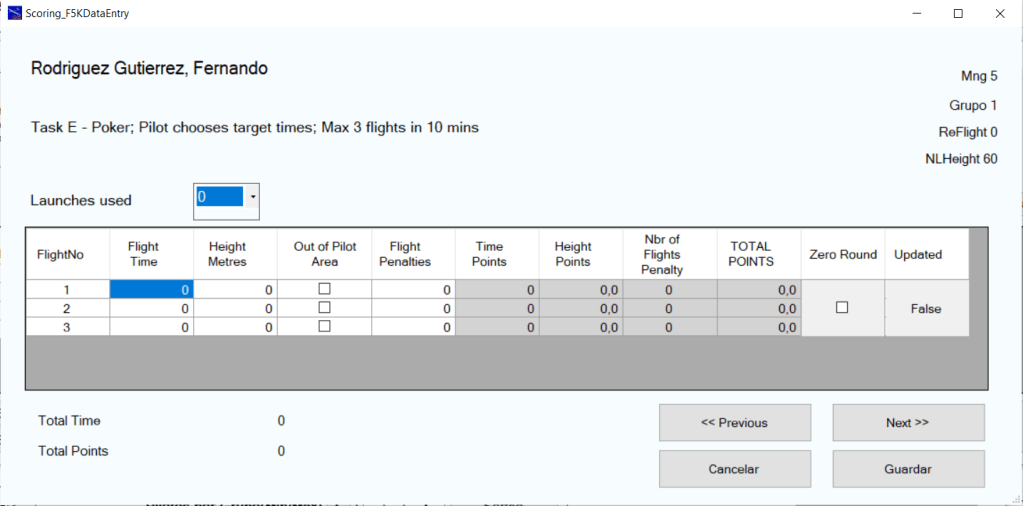1023x506 pixels.
Task: Enable the Zero Round checkbox
Action: click(842, 308)
